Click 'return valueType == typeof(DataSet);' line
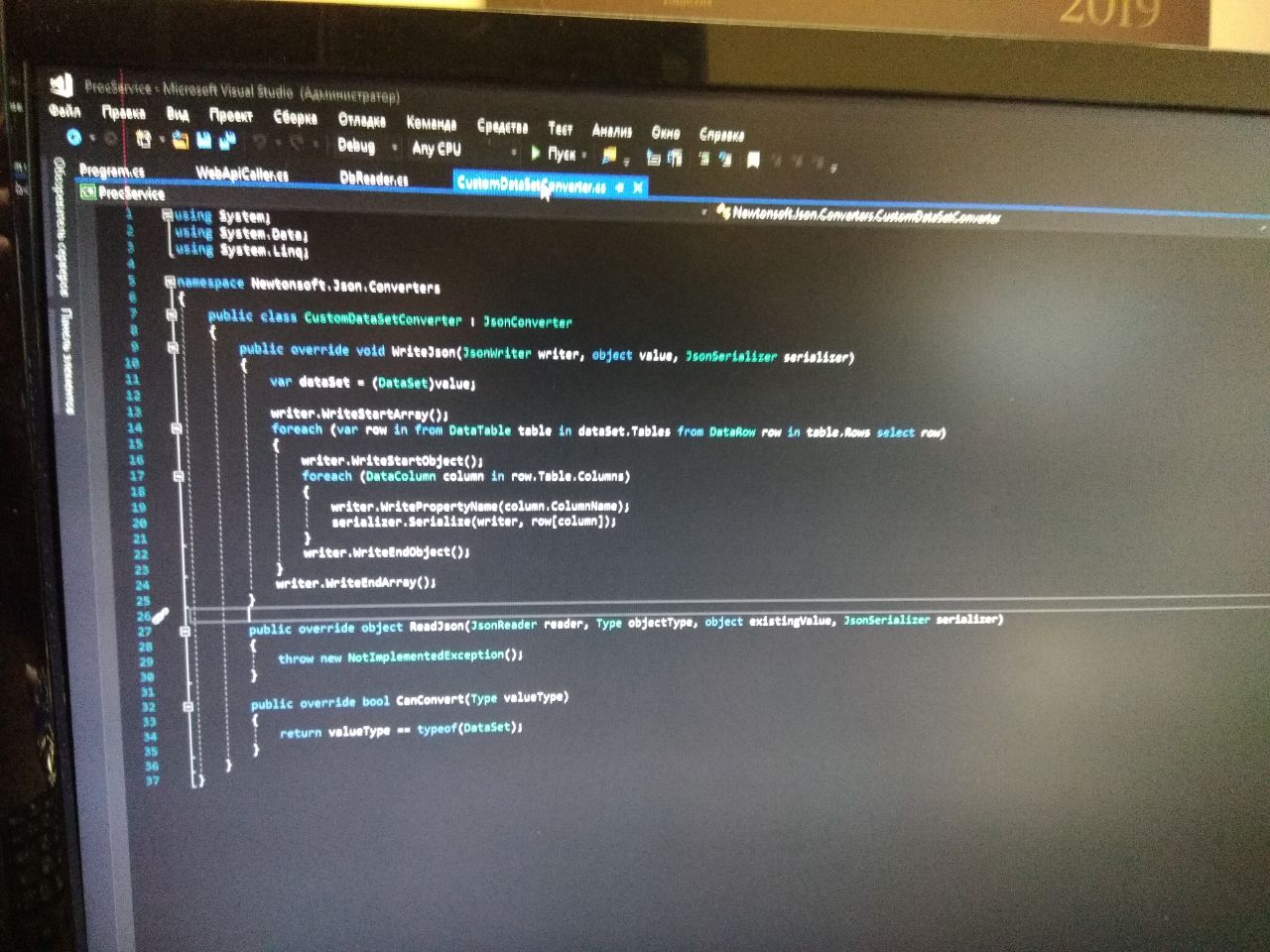 coord(401,730)
